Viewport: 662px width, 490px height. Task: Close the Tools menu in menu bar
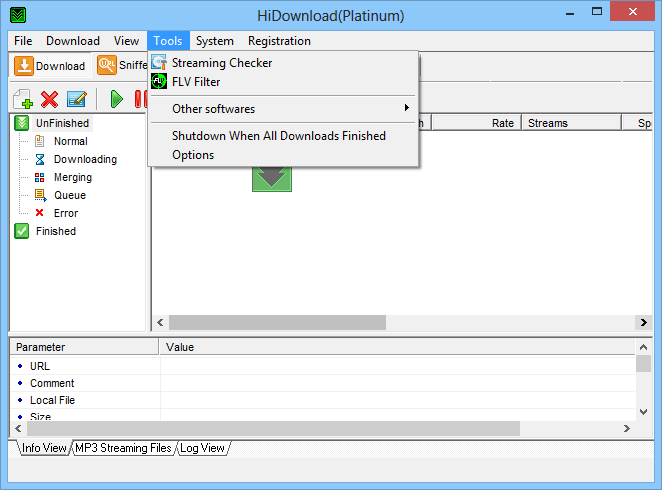[168, 41]
